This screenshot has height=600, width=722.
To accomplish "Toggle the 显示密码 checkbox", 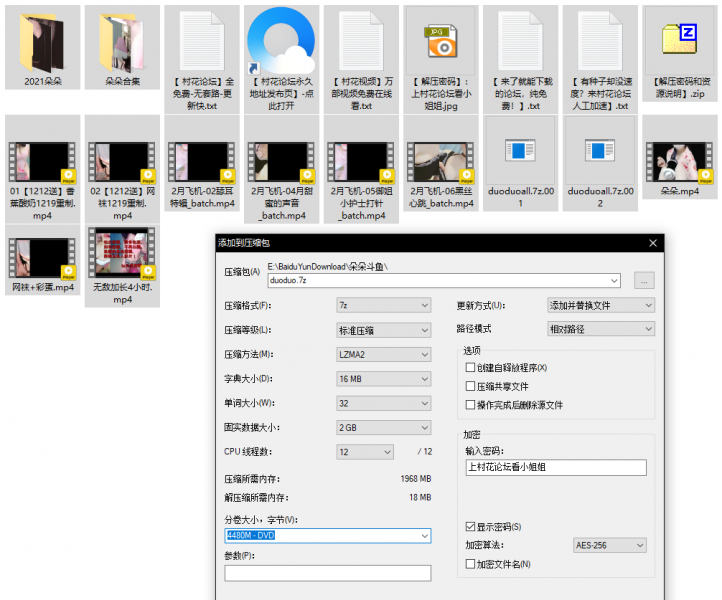I will (x=471, y=527).
